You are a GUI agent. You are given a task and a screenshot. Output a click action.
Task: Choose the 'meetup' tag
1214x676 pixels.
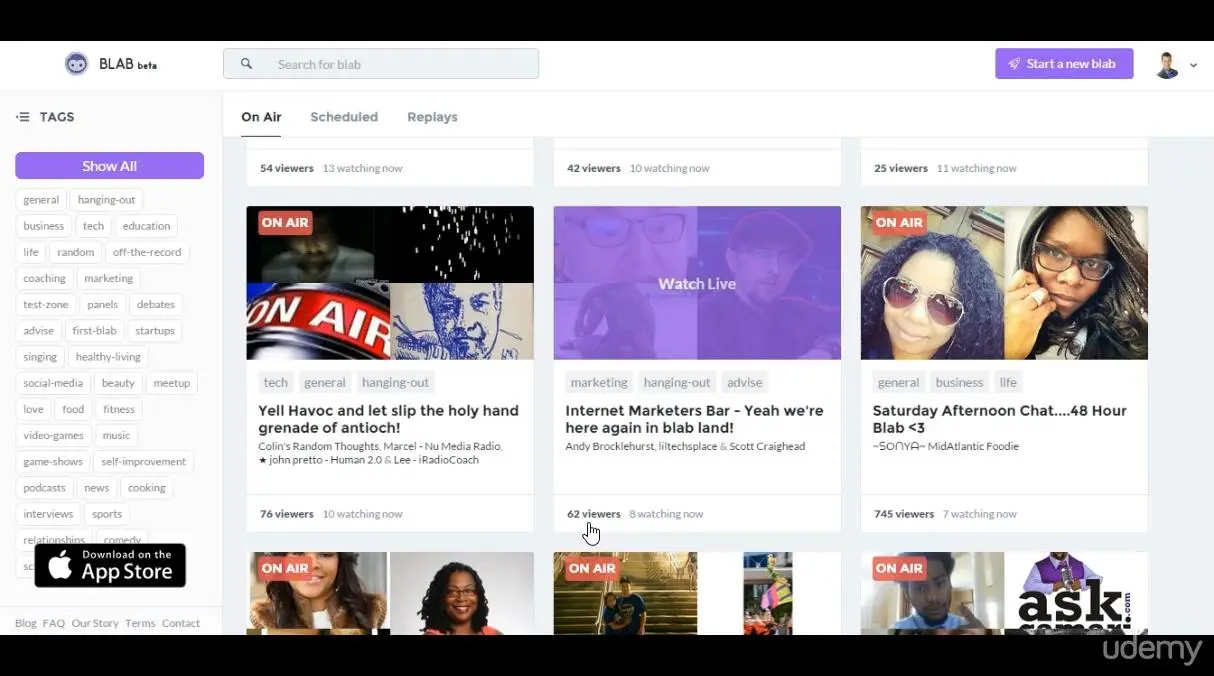(172, 383)
